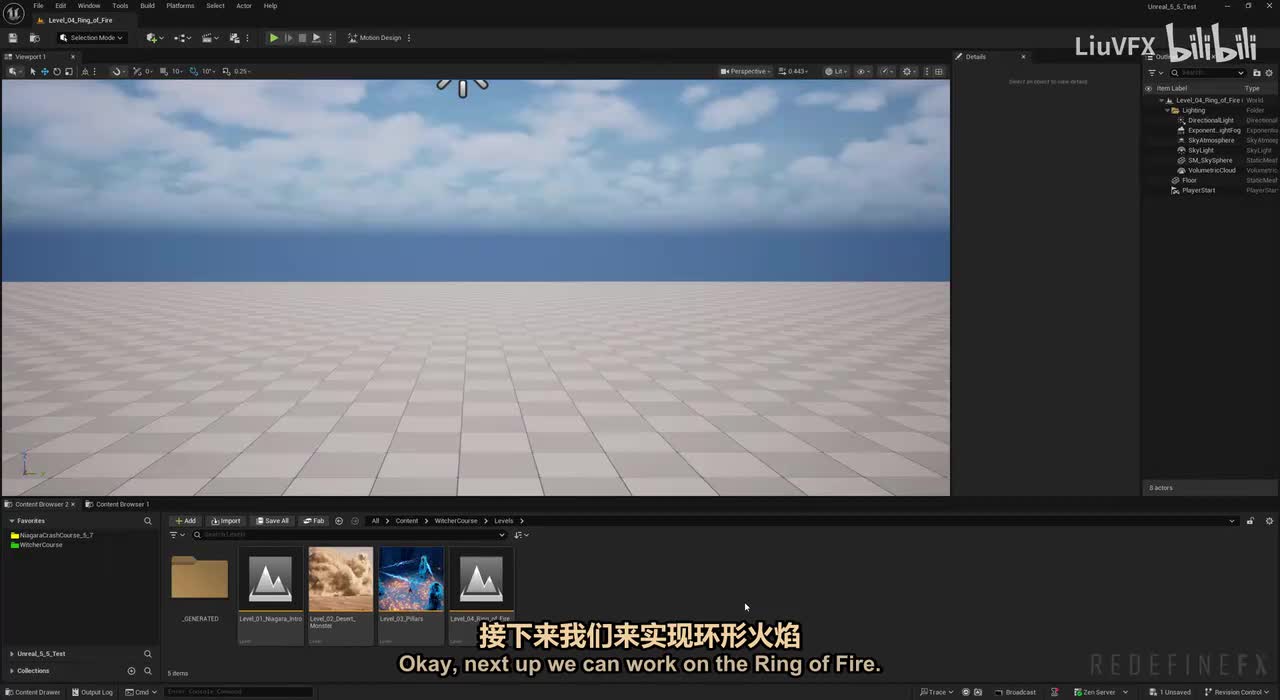Screen dimensions: 1280x700
Task: Eject from player with the eject icon
Action: (x=316, y=38)
